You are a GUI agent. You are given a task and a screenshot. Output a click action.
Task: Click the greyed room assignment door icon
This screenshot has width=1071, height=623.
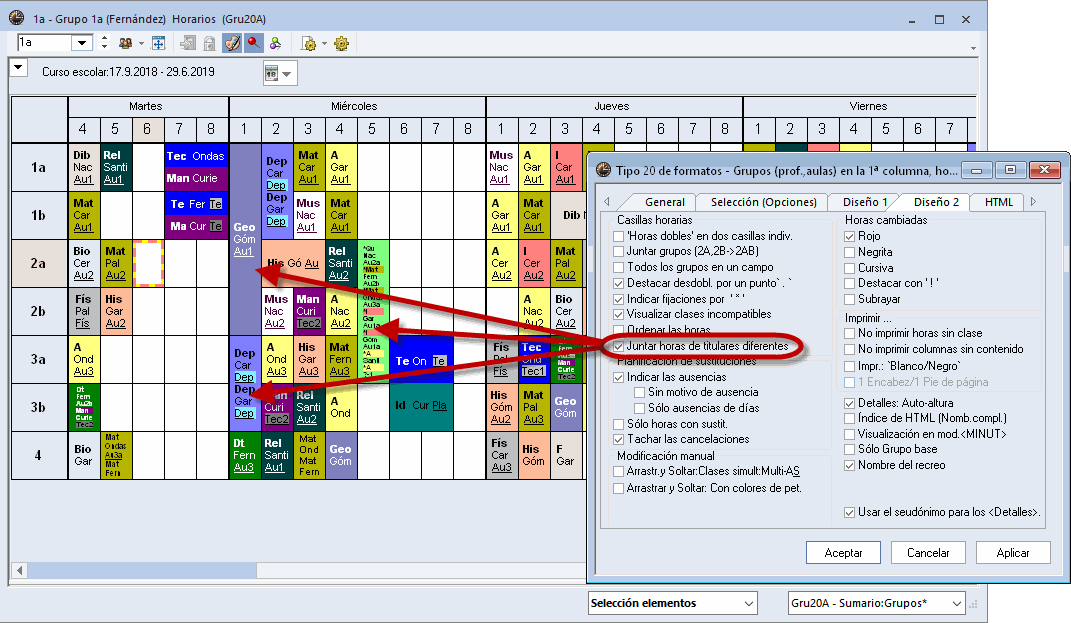point(187,43)
